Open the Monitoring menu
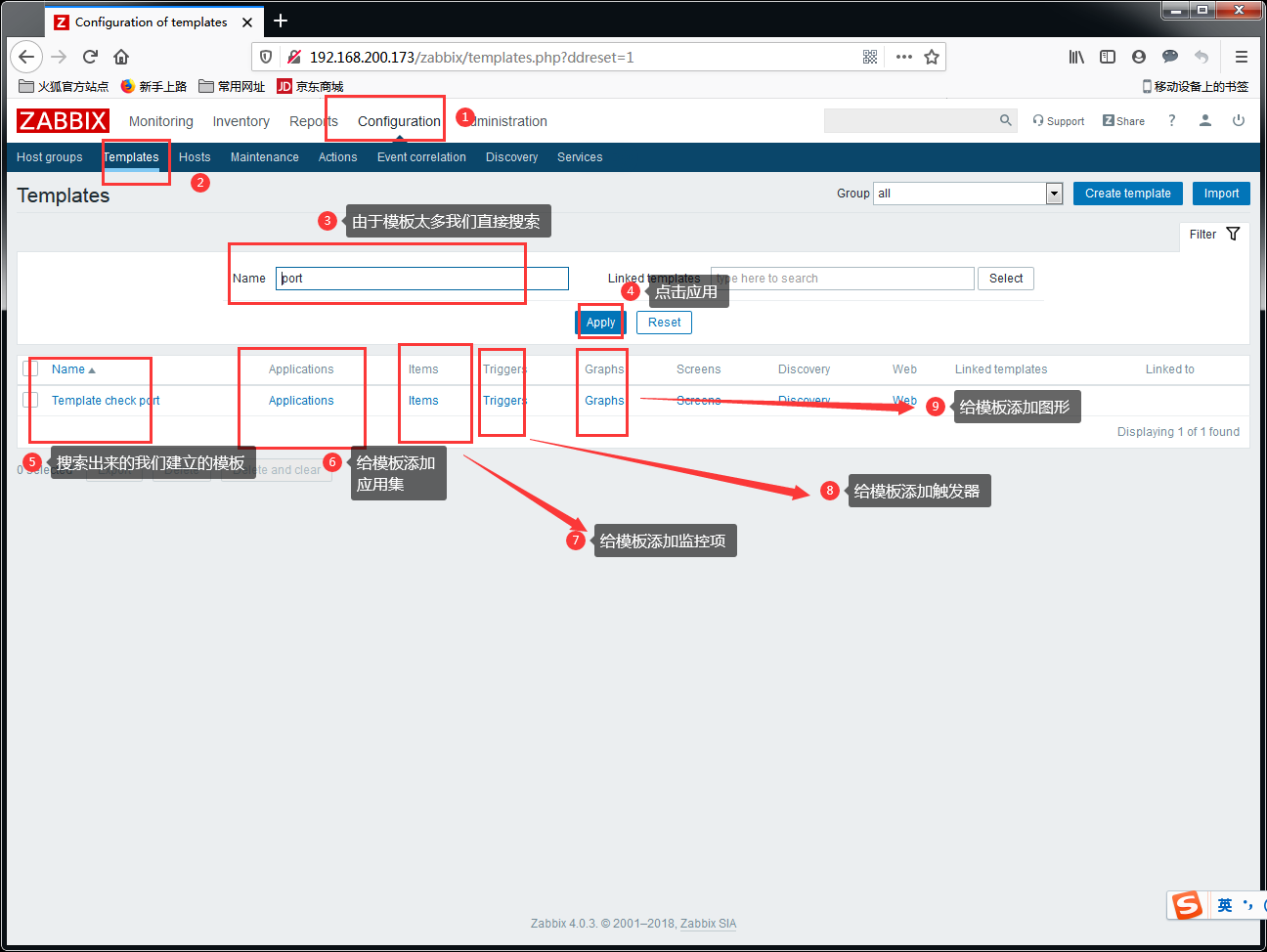This screenshot has height=952, width=1267. point(161,121)
